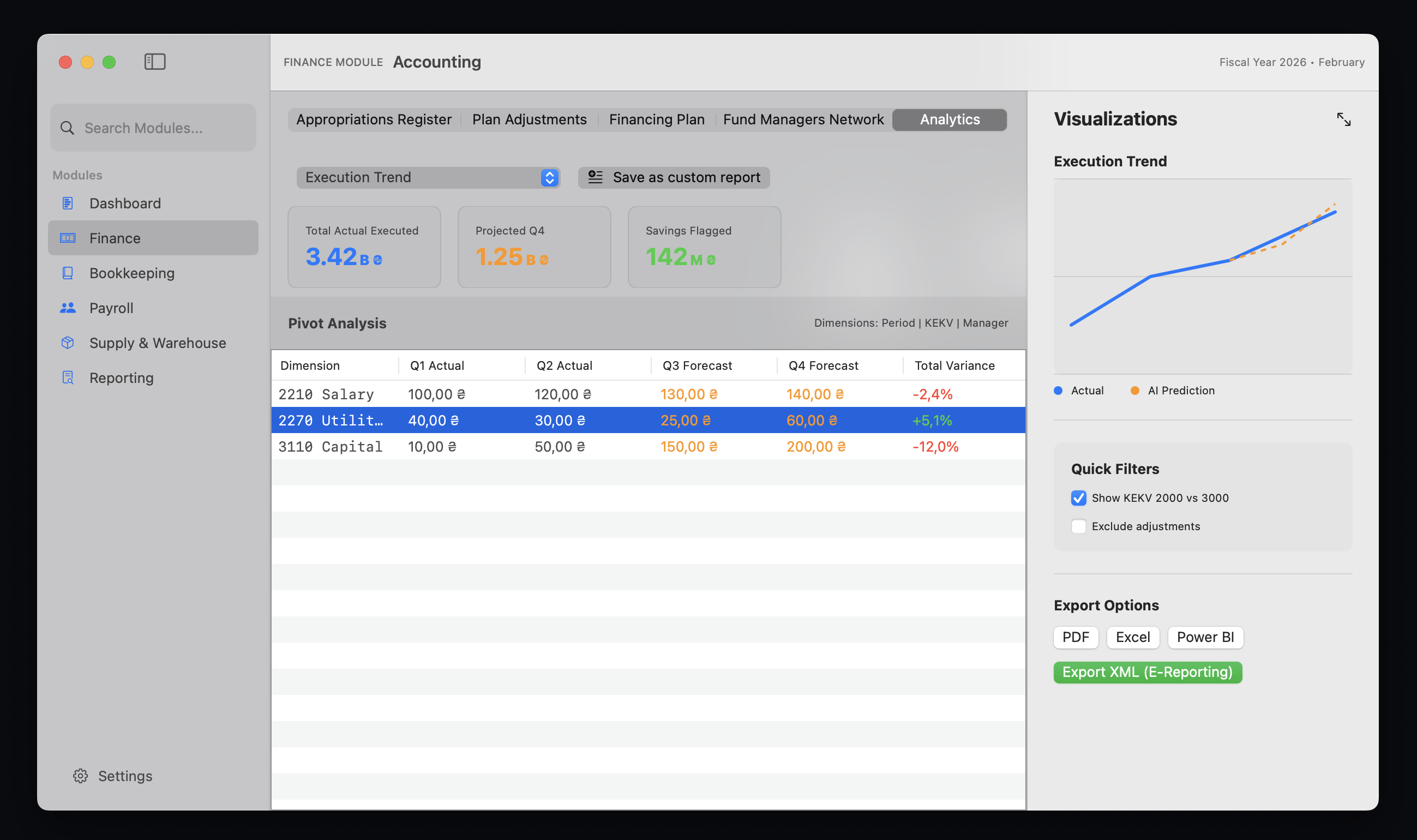Screen dimensions: 1417x840
Task: Click the Payroll people icon
Action: (68, 308)
